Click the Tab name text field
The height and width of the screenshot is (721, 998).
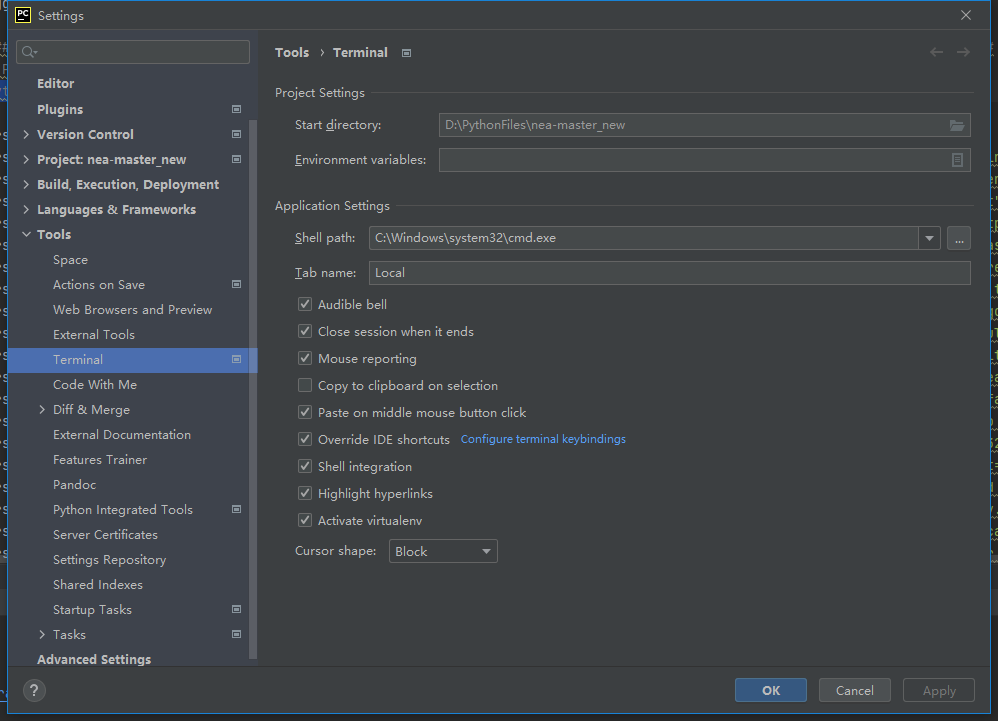click(670, 273)
